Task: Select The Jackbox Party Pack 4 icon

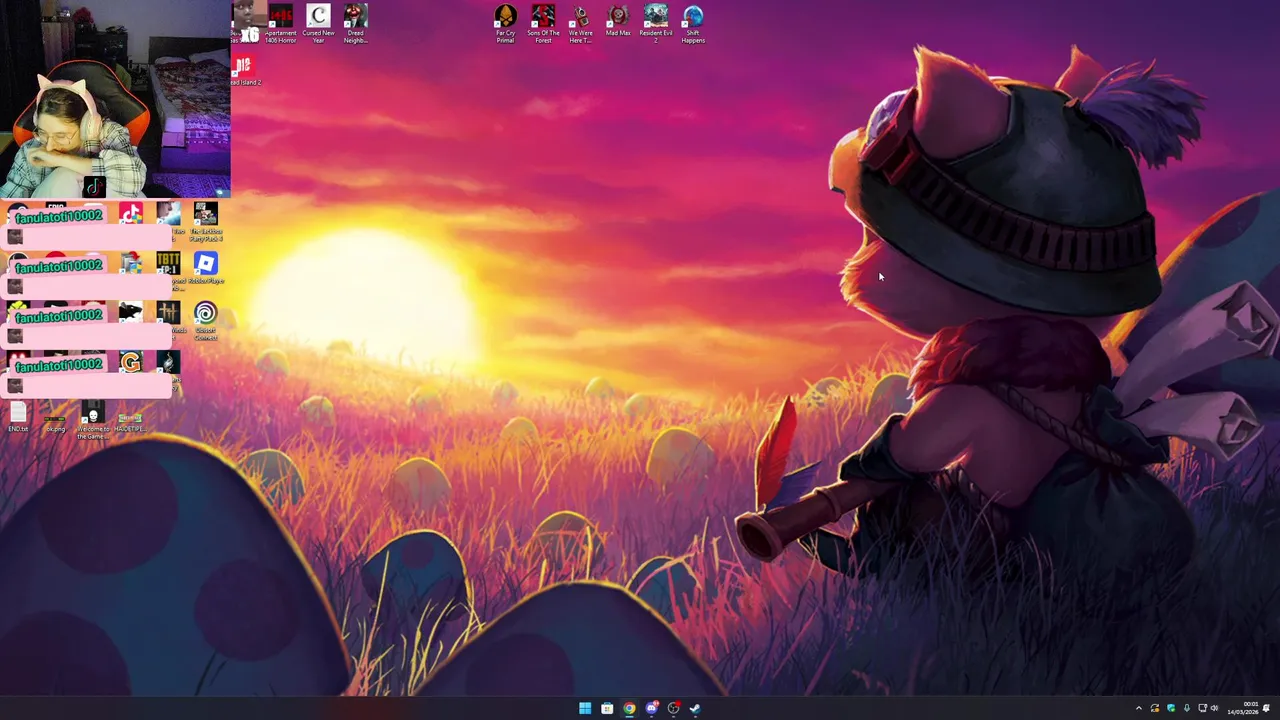Action: tap(205, 222)
